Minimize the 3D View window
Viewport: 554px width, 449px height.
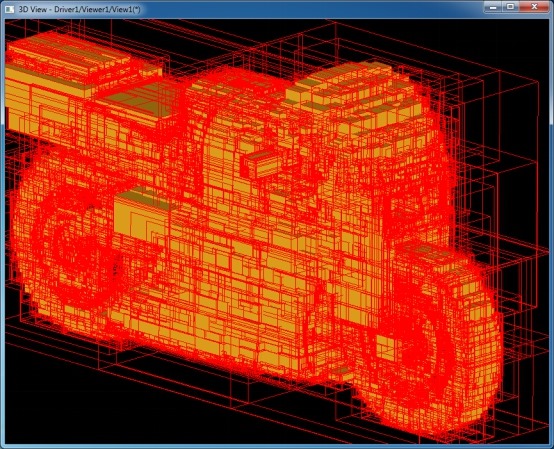point(494,7)
